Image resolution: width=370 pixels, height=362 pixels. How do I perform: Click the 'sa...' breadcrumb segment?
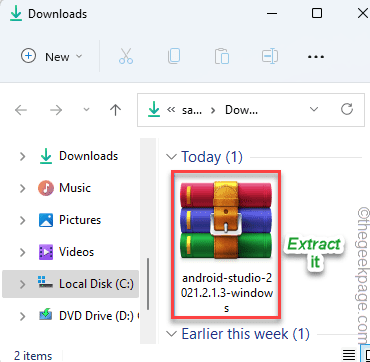point(192,110)
